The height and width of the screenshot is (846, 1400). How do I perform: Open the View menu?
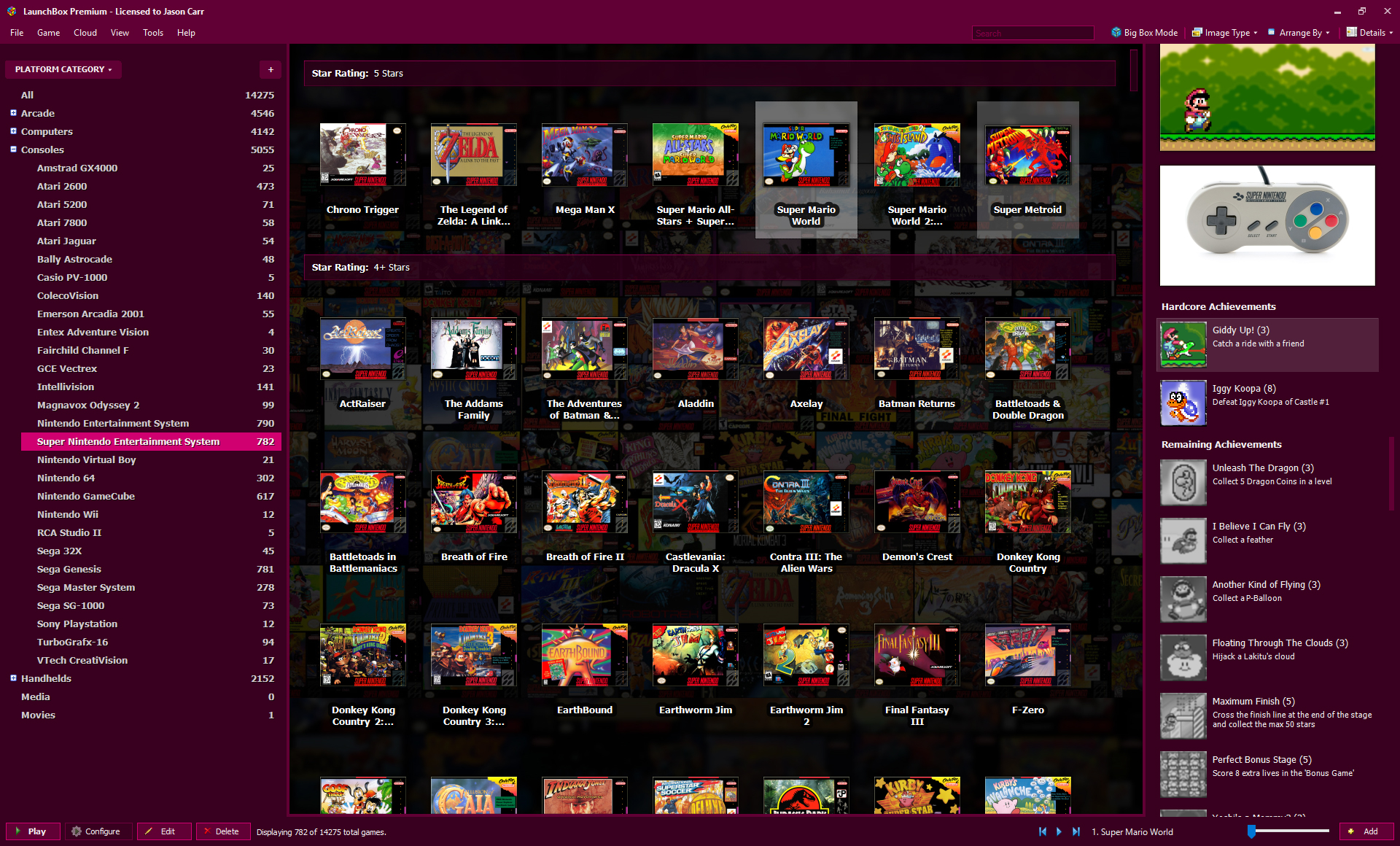pyautogui.click(x=120, y=32)
